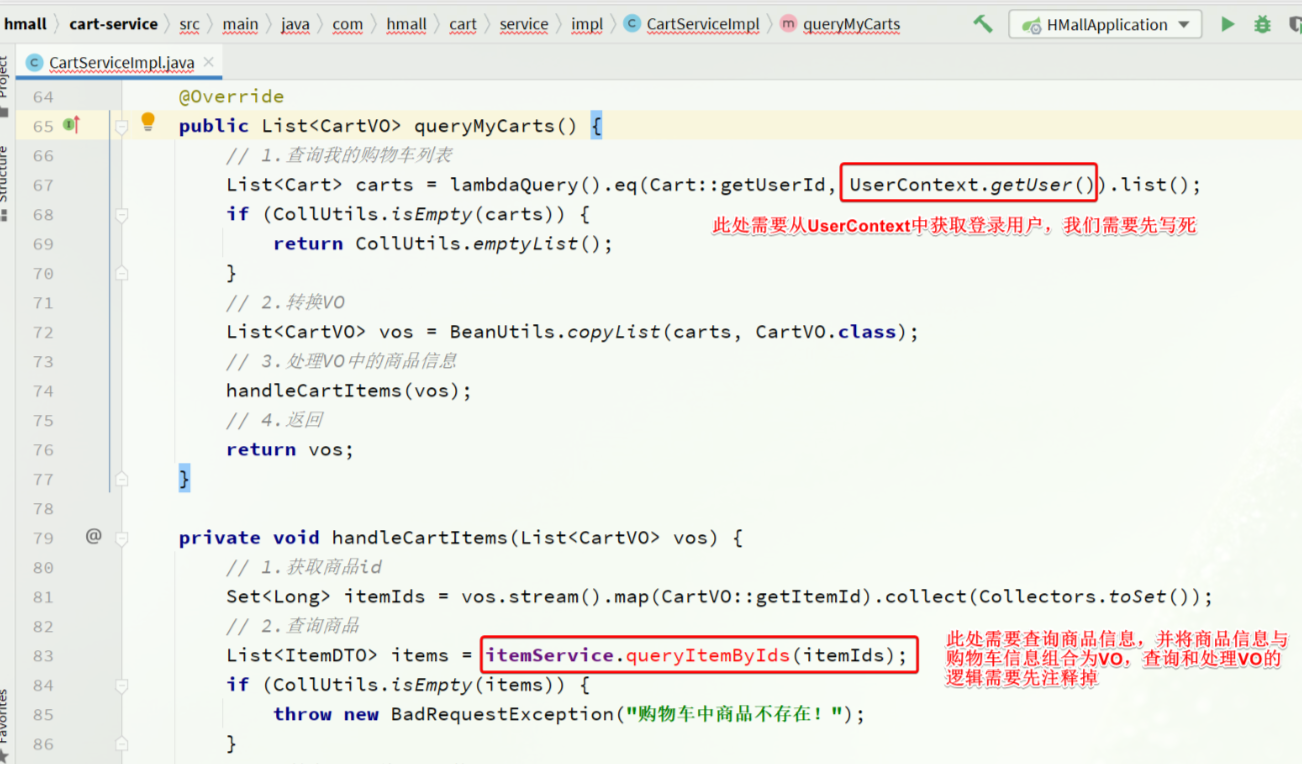Click CollUtils.isEmpty(items) on line 84
The height and width of the screenshot is (764, 1302).
pyautogui.click(x=425, y=685)
